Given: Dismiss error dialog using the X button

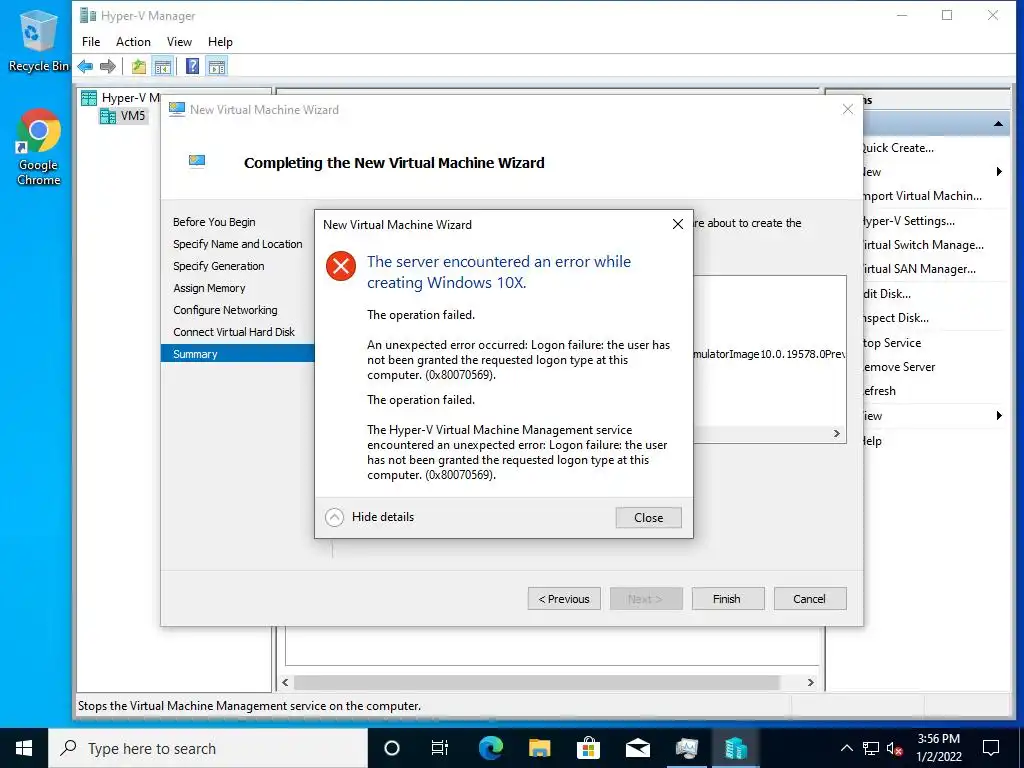Looking at the screenshot, I should pos(678,224).
